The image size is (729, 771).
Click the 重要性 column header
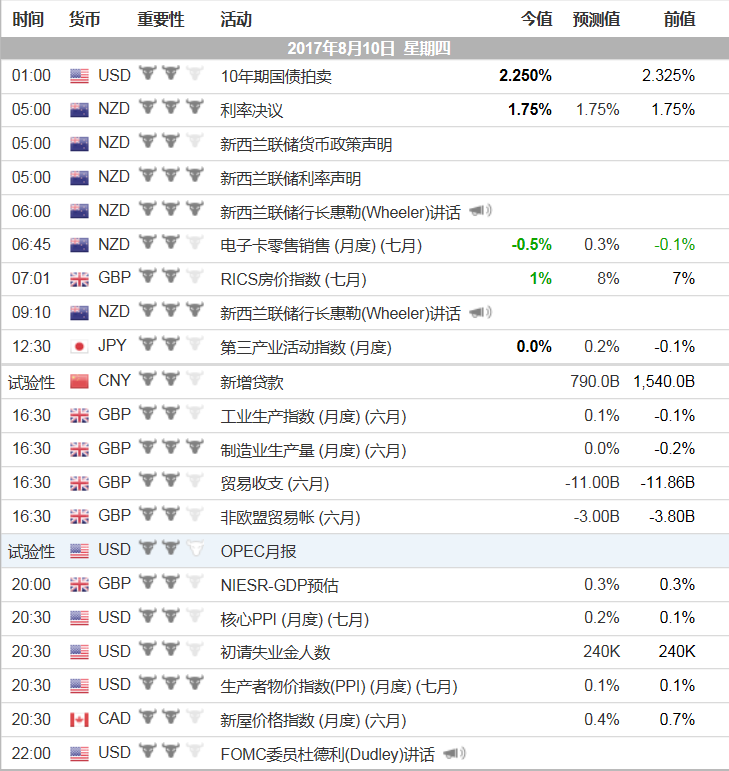coord(161,20)
